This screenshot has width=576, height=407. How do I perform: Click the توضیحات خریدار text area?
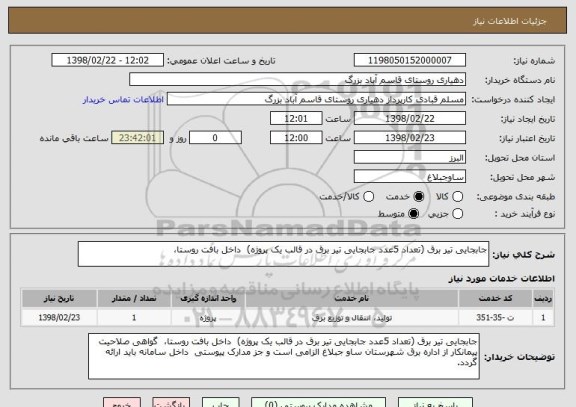point(284,356)
